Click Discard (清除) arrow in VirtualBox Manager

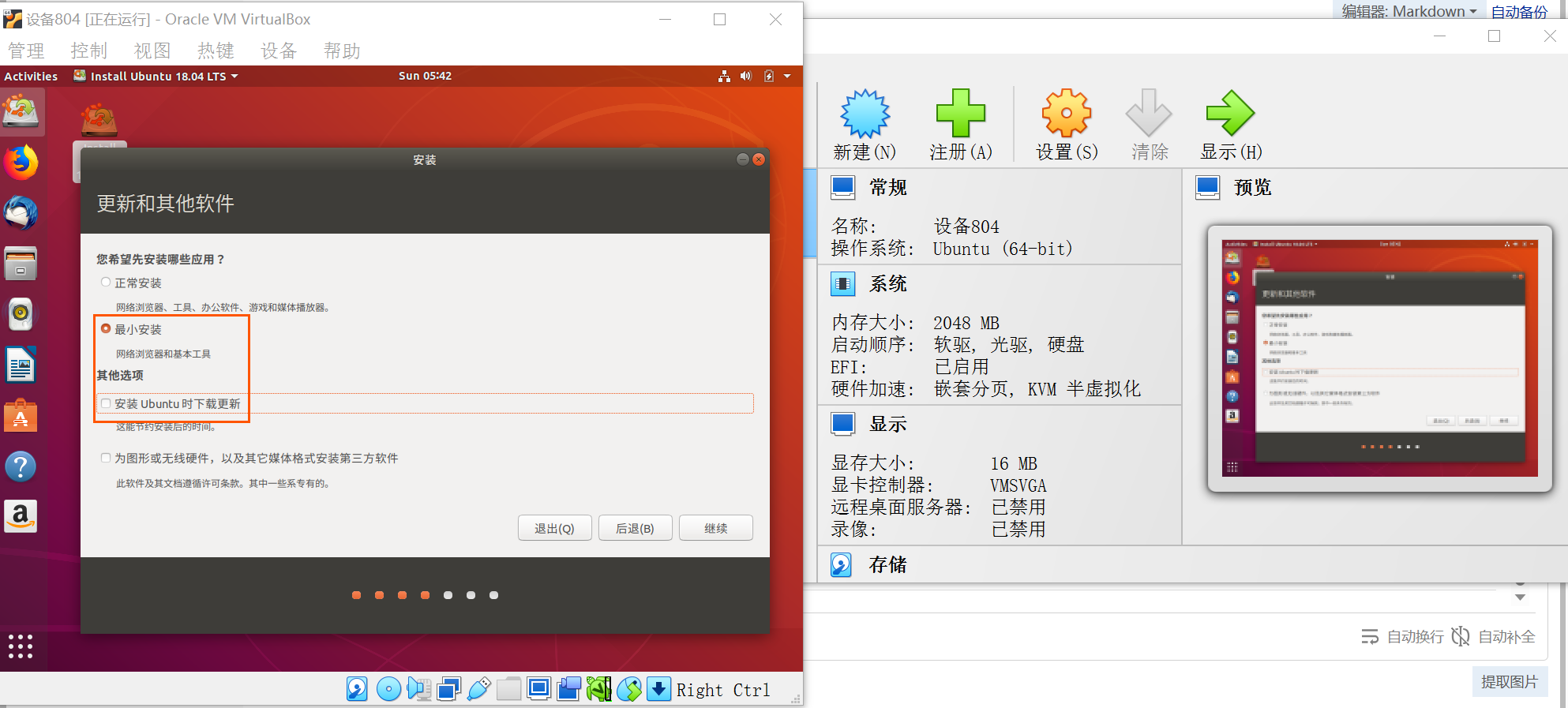tap(1149, 125)
